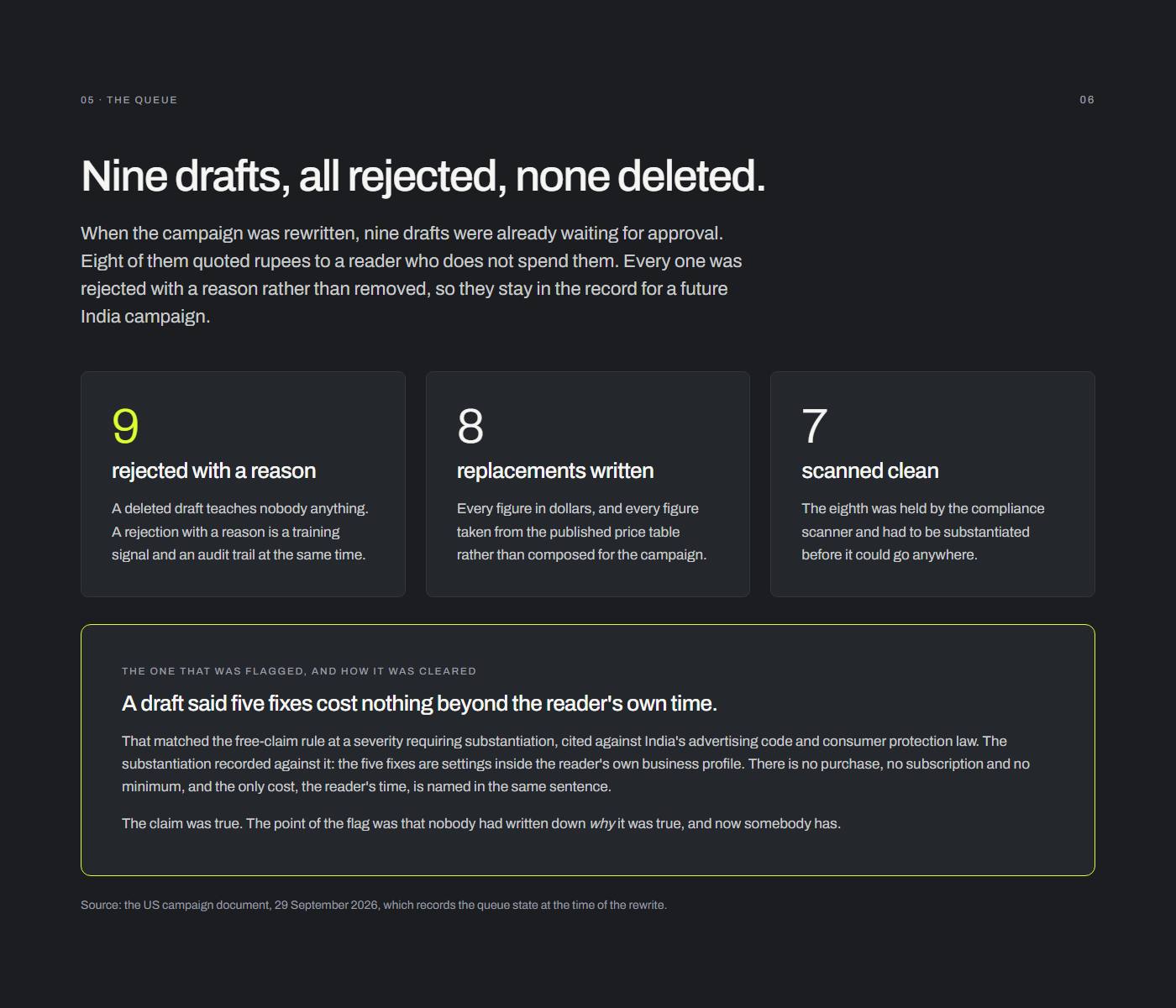The image size is (1176, 1008).
Task: Click the "05 · THE QUEUE" section label
Action: [x=129, y=100]
